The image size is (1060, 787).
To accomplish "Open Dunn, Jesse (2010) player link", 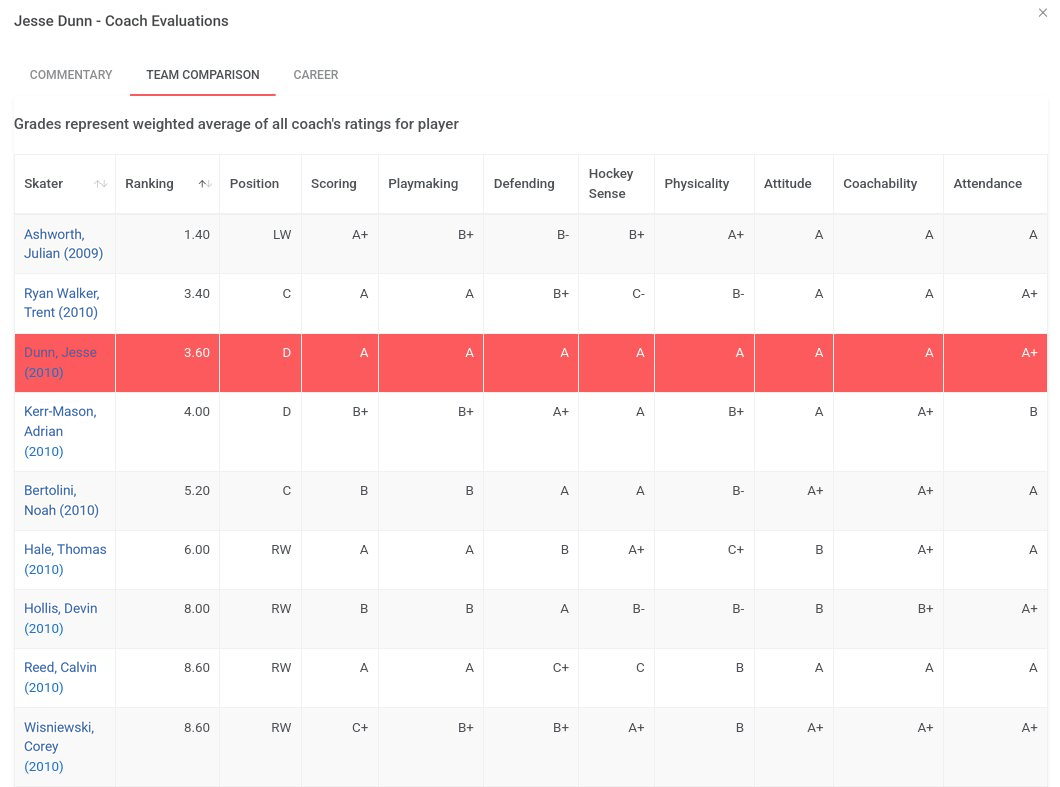I will tap(60, 362).
